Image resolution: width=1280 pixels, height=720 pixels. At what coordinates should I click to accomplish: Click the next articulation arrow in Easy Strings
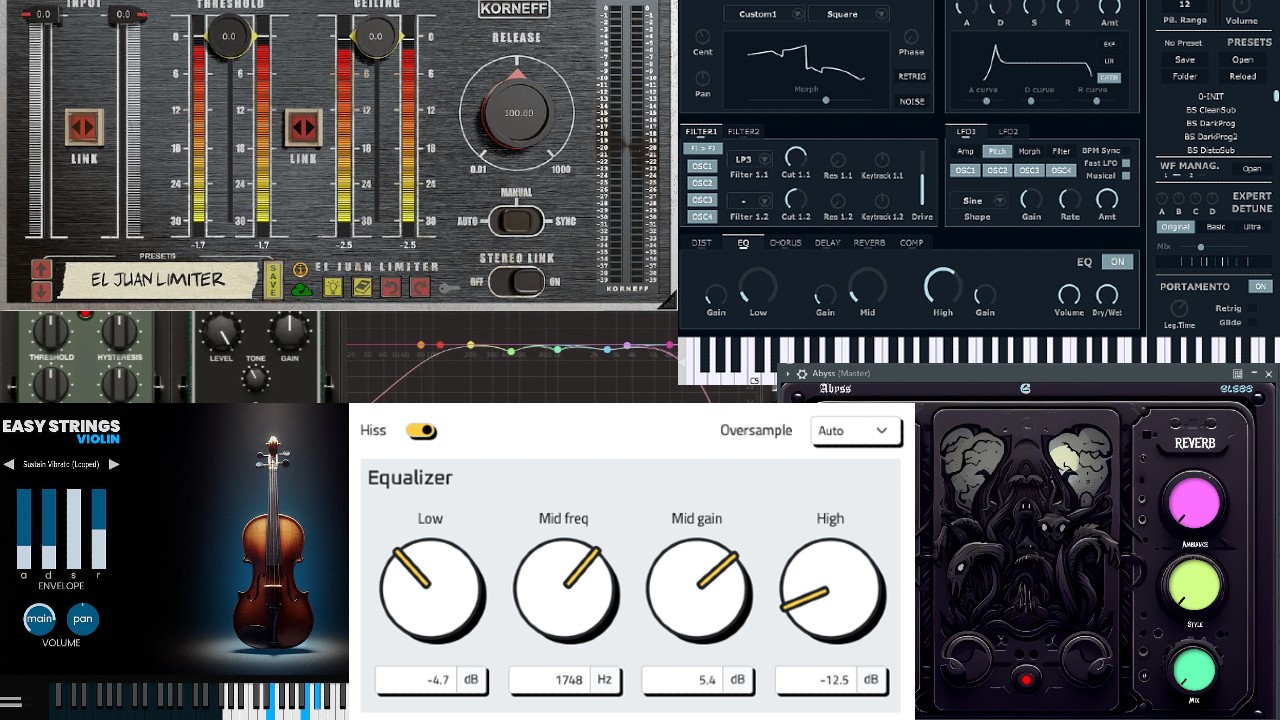click(x=114, y=464)
